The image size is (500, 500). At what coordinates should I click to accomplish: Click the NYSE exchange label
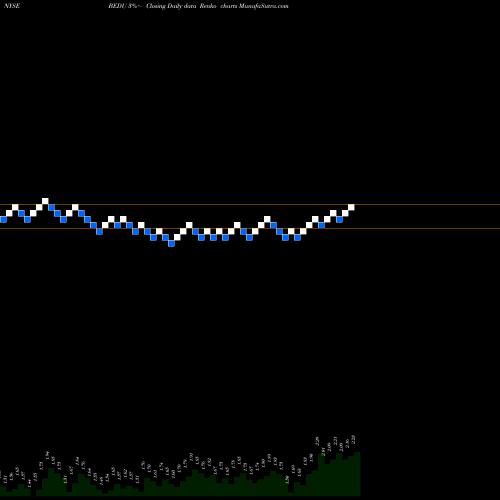click(12, 6)
